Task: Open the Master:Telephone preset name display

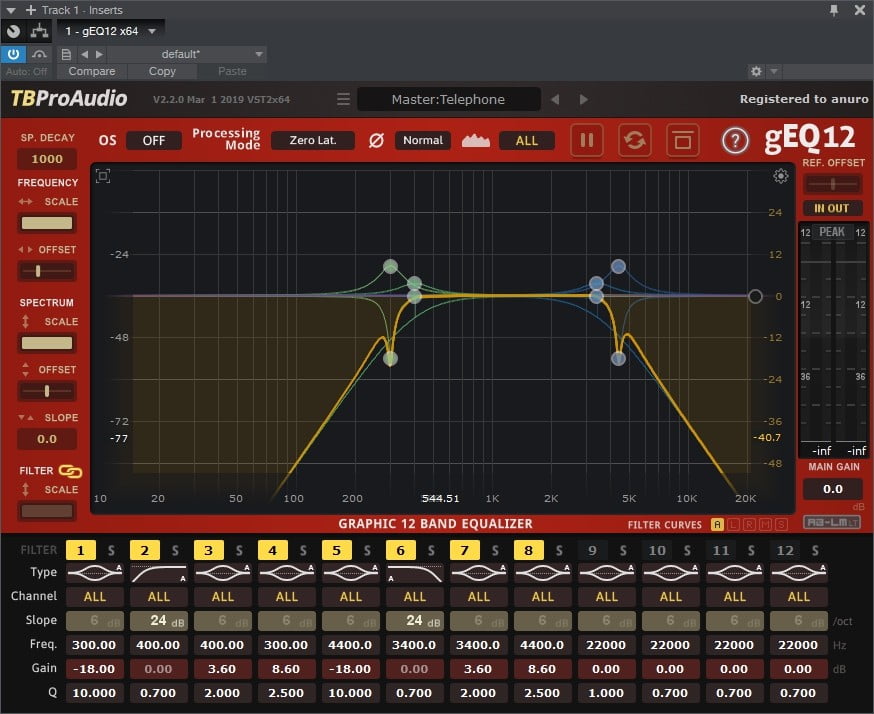Action: pos(449,99)
